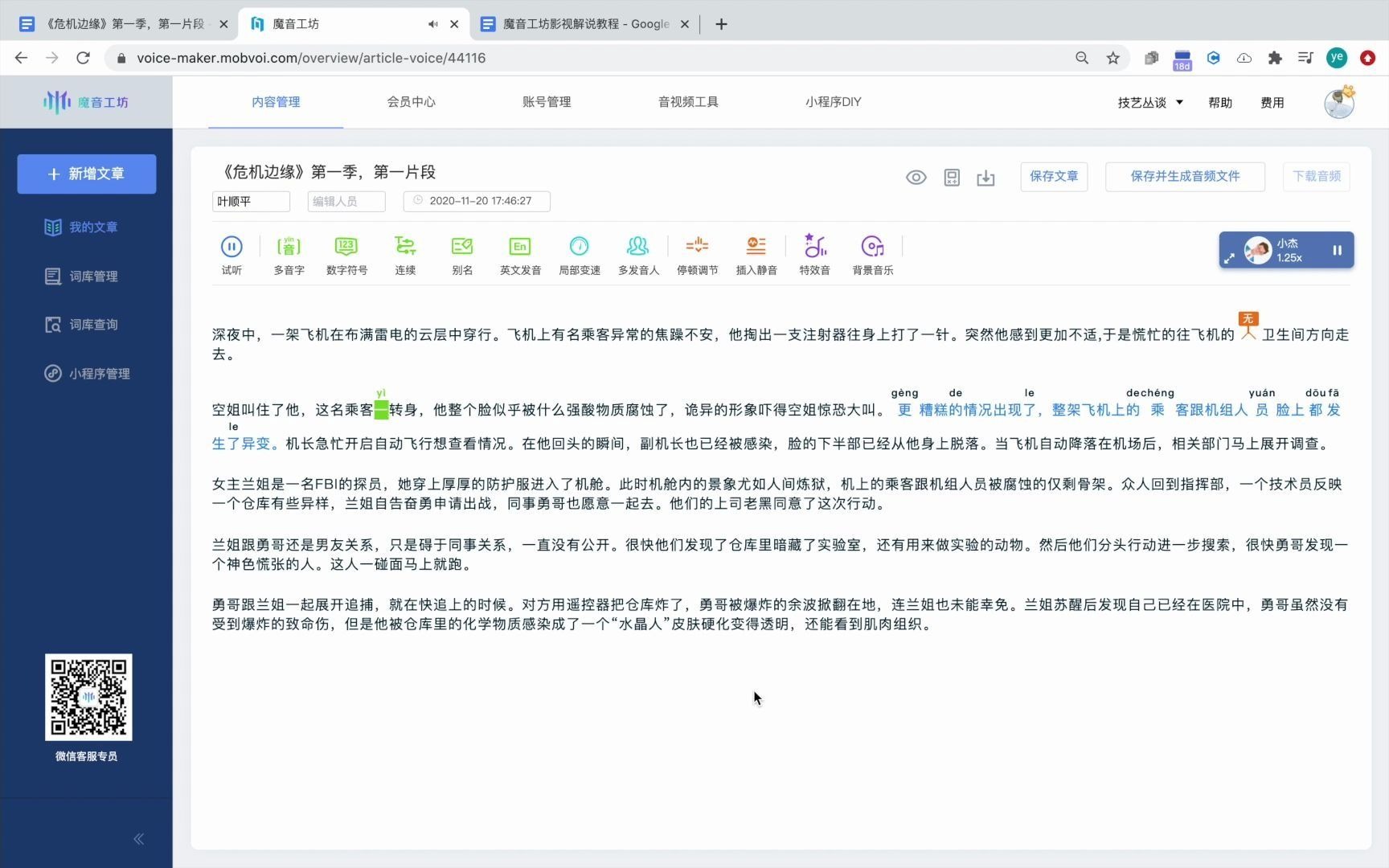Click the highlighted 一 character with yì
1389x868 pixels.
pos(381,411)
